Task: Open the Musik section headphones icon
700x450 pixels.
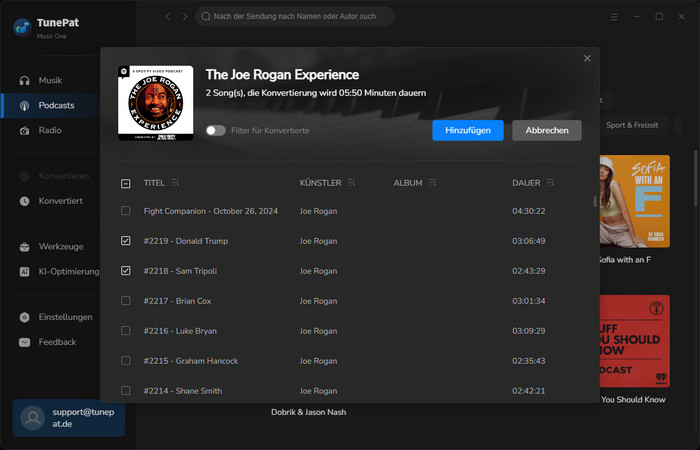Action: (25, 81)
